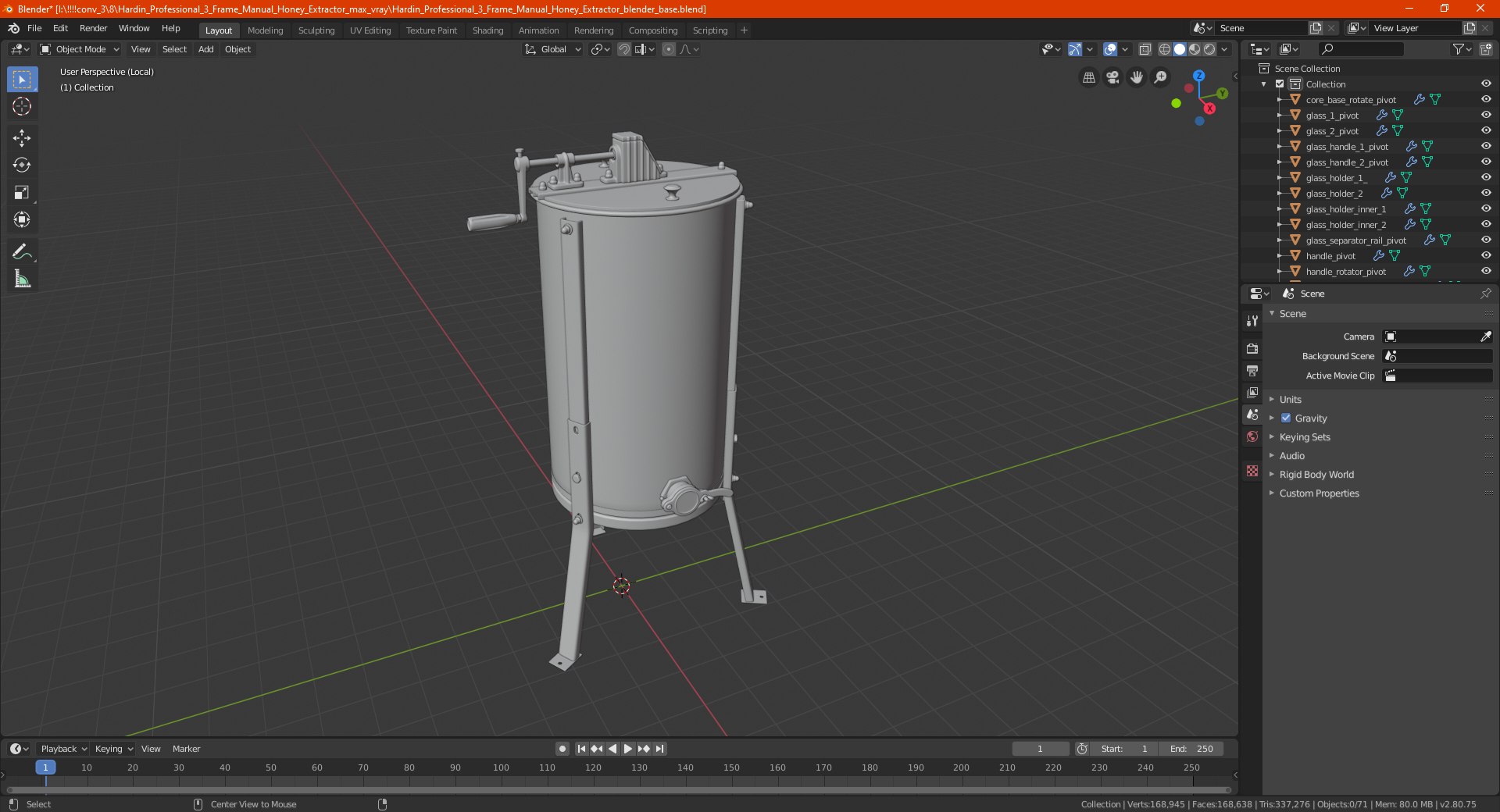Screen dimensions: 1500x812
Task: Toggle orthographic view grid icon in viewport
Action: point(1089,77)
